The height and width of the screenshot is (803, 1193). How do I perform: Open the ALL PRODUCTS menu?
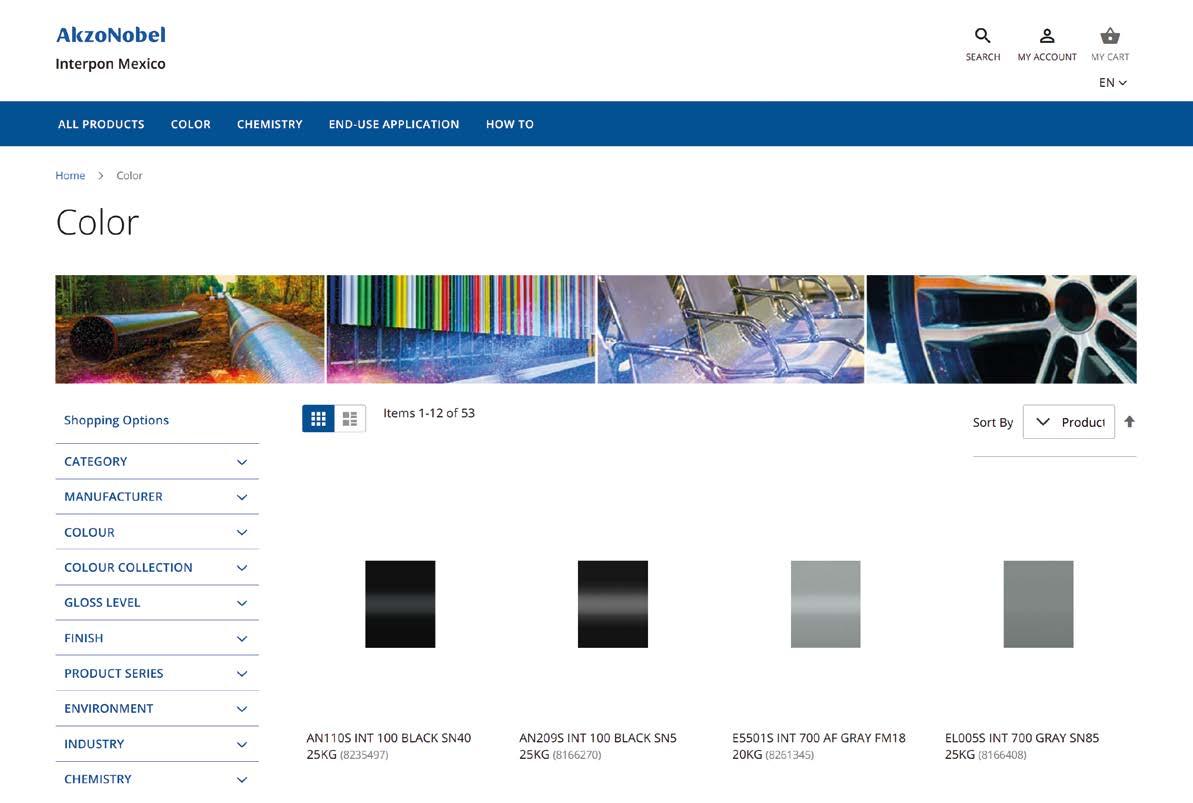pyautogui.click(x=101, y=124)
